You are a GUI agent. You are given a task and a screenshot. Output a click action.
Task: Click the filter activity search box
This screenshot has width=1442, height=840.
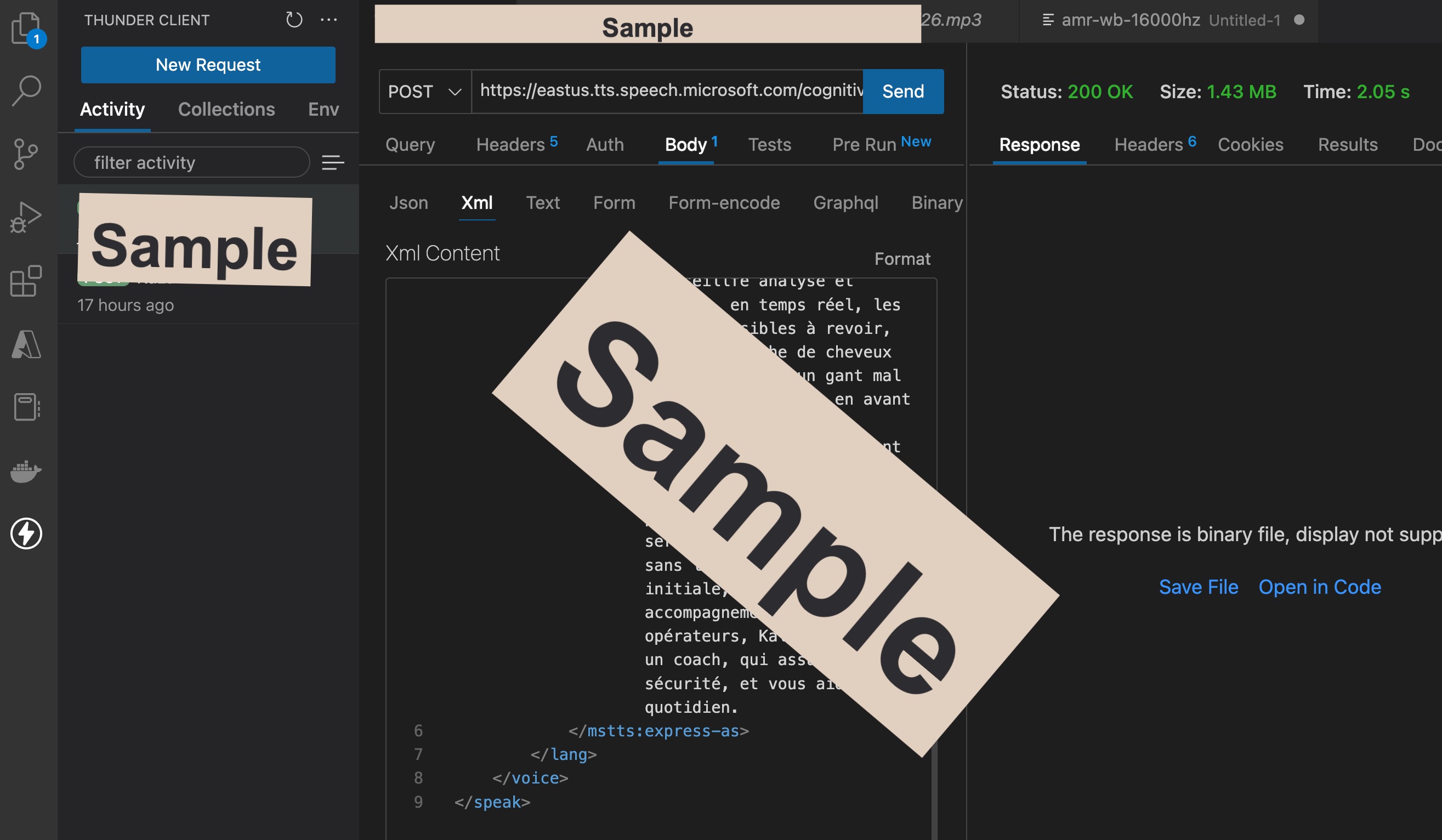[192, 162]
